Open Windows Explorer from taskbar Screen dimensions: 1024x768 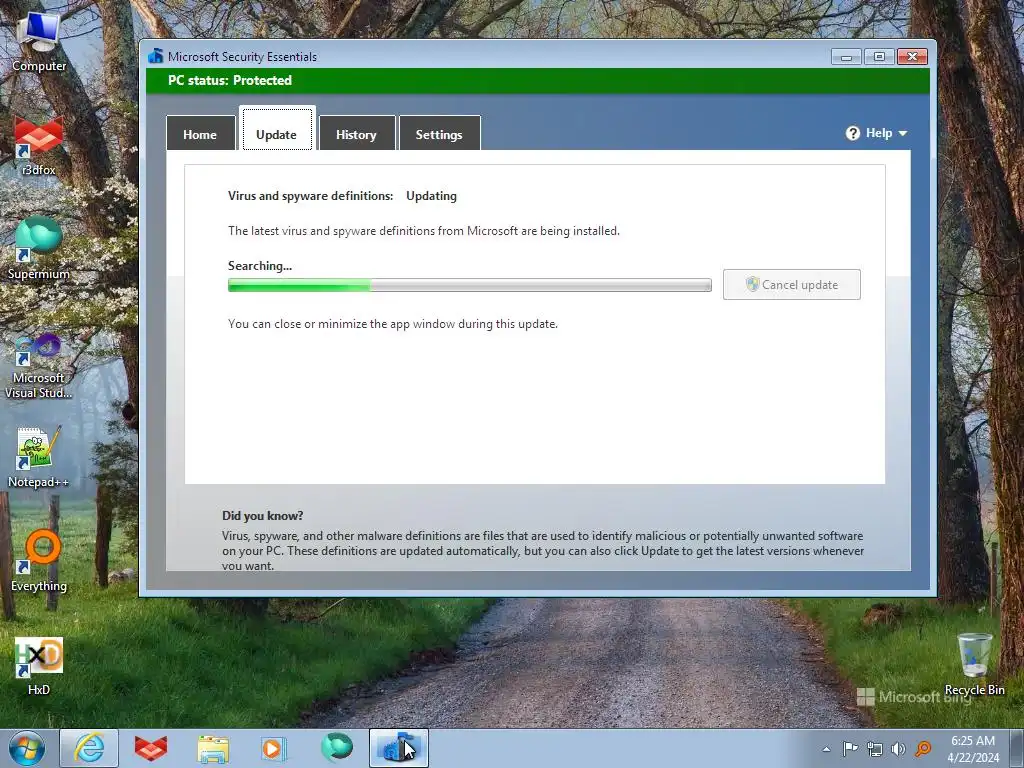(x=213, y=748)
